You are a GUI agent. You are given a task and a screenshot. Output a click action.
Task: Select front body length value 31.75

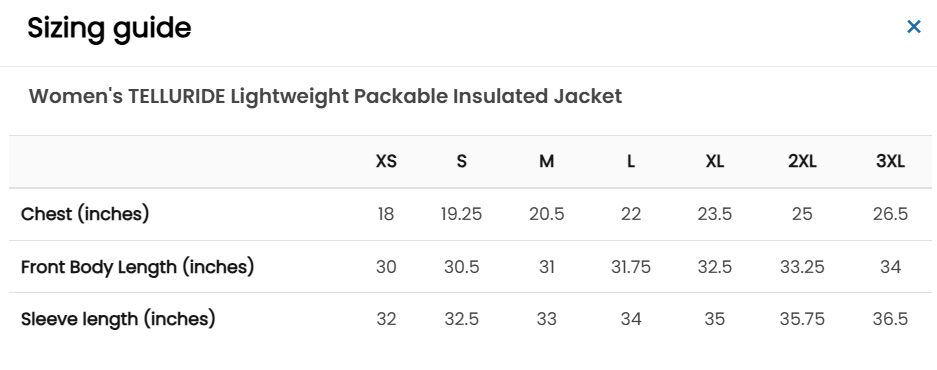coord(630,267)
